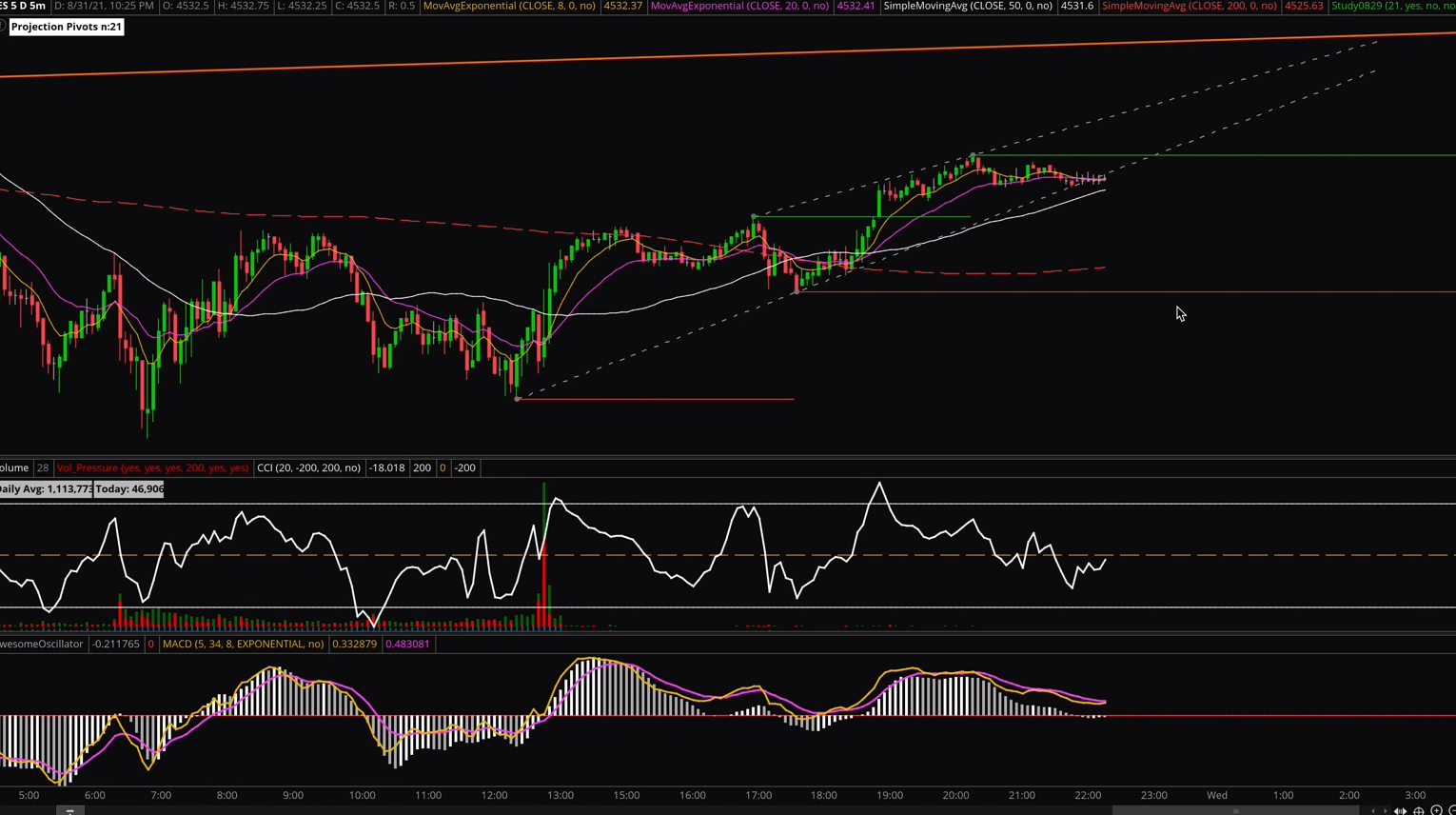
Task: Click the 4532.37 EMA value
Action: point(623,6)
